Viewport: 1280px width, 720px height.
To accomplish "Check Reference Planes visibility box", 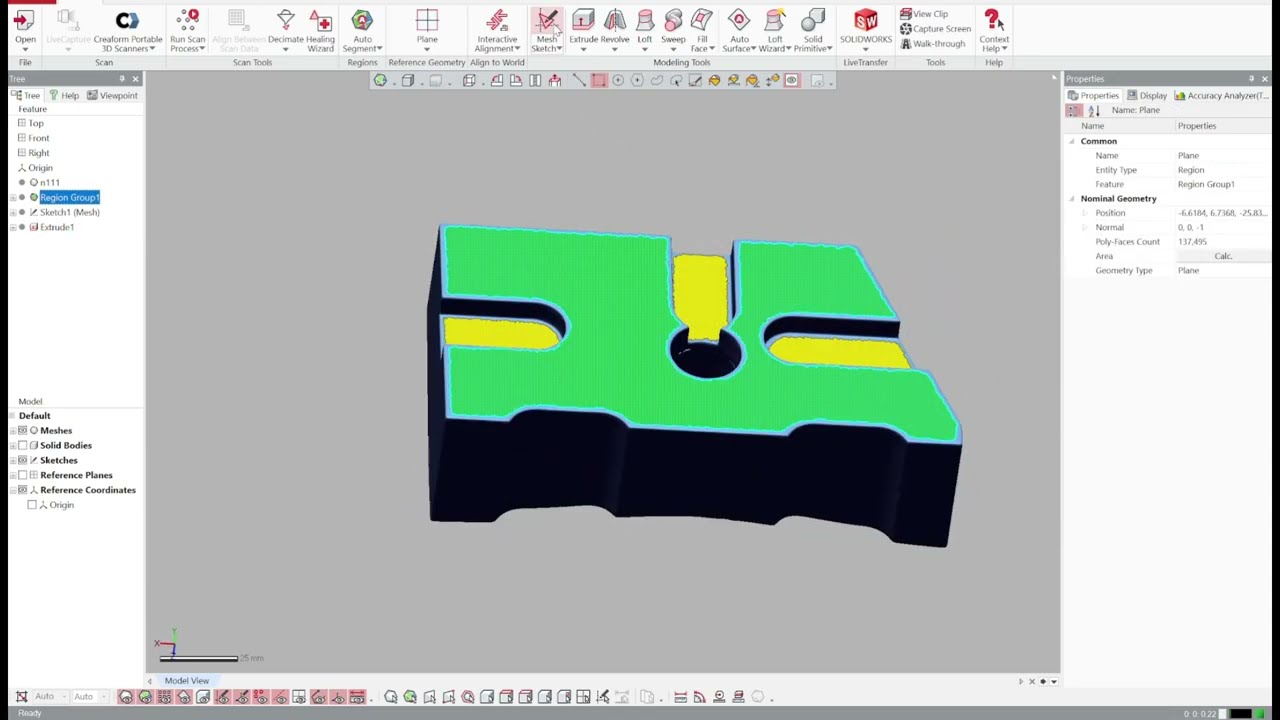I will pos(23,476).
